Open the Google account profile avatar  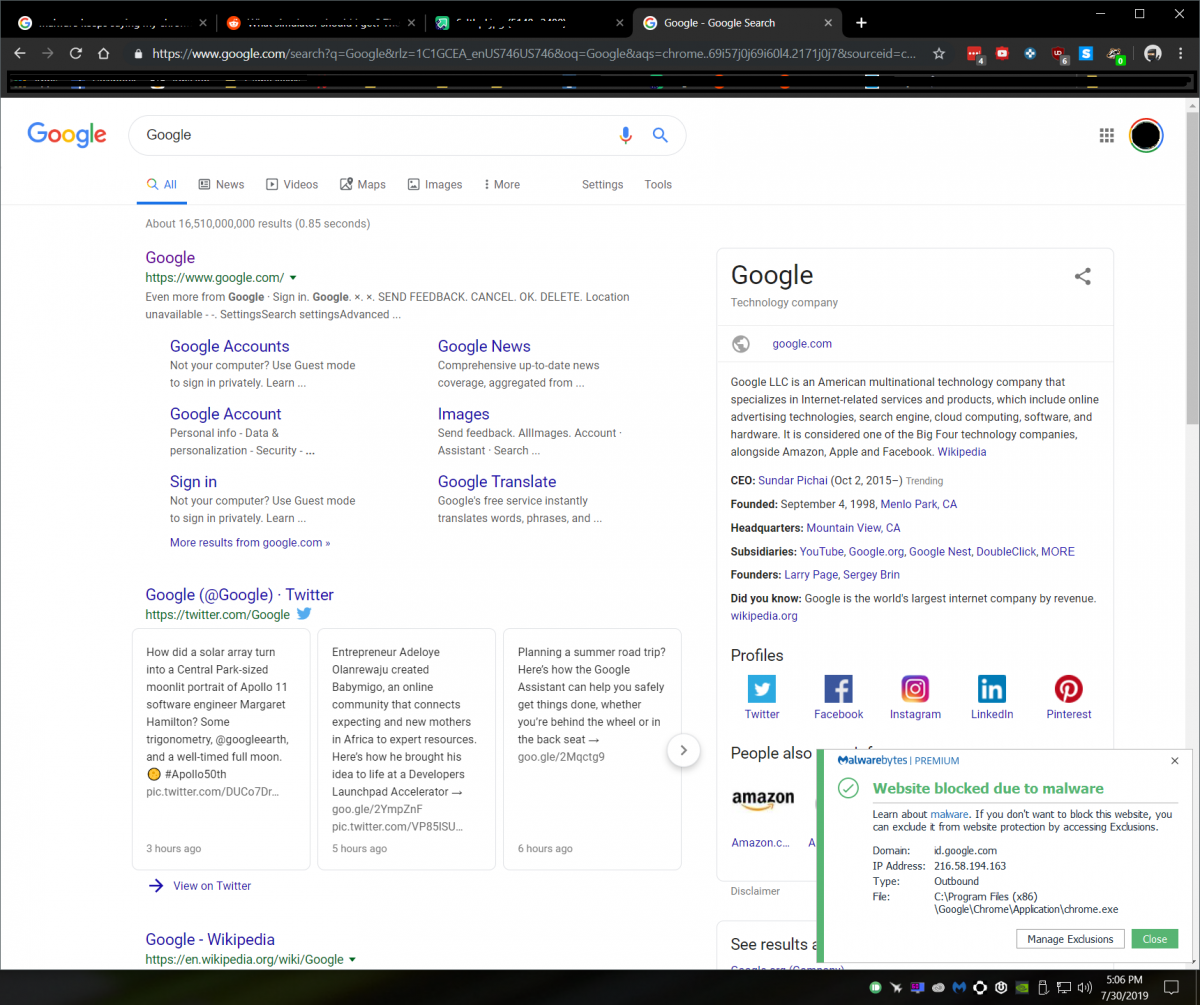(1146, 135)
